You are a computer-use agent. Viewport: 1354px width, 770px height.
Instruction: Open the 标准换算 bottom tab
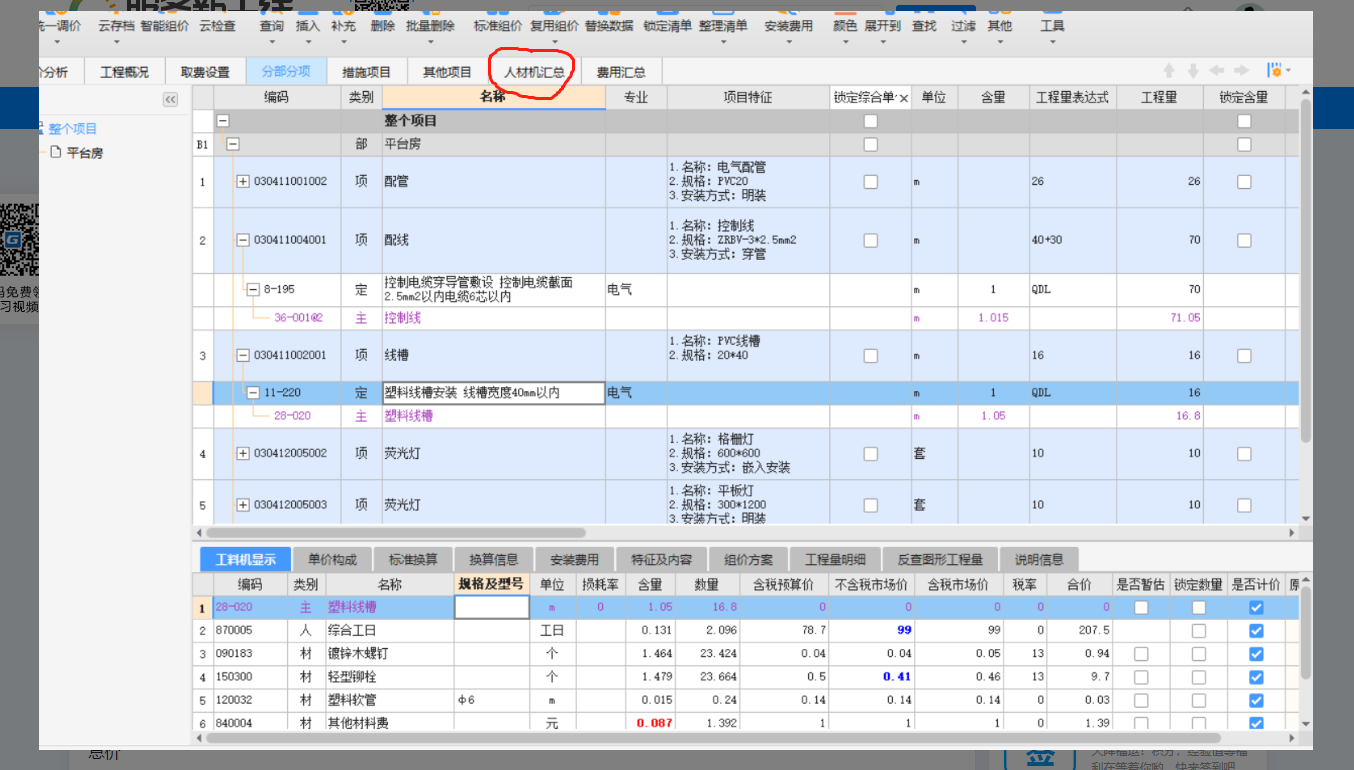point(413,559)
